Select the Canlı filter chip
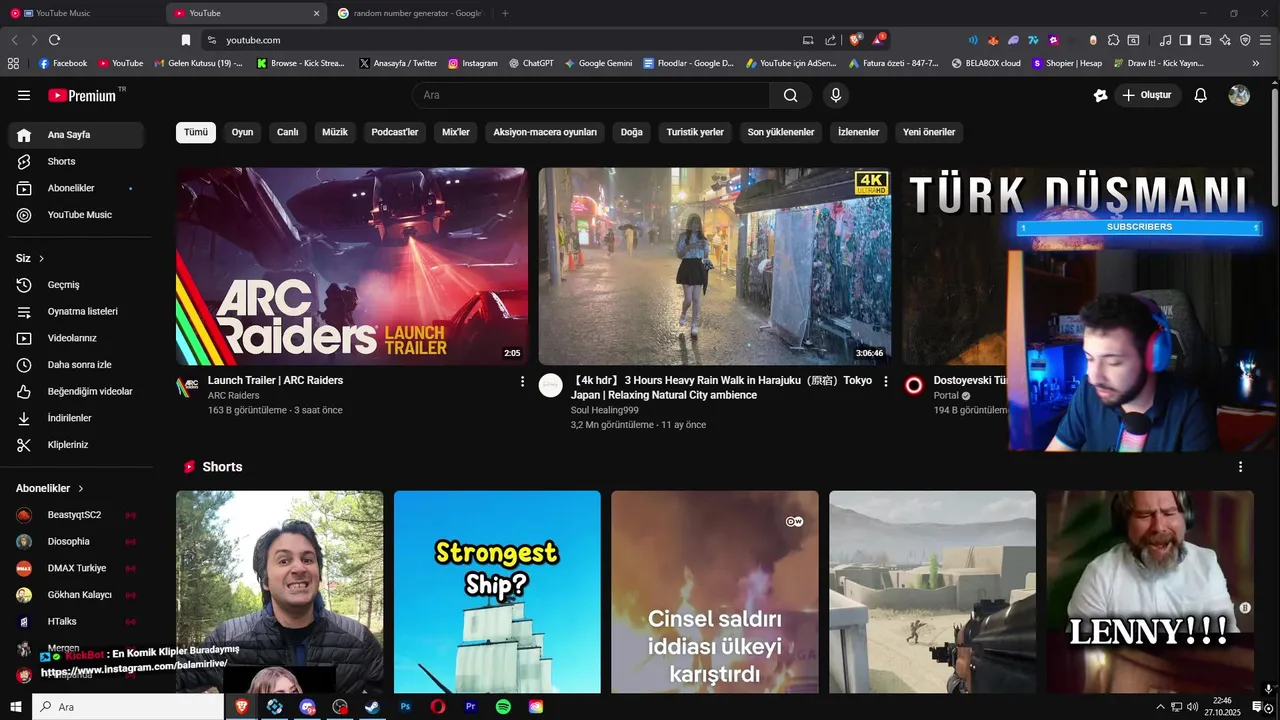Viewport: 1280px width, 720px height. tap(288, 132)
